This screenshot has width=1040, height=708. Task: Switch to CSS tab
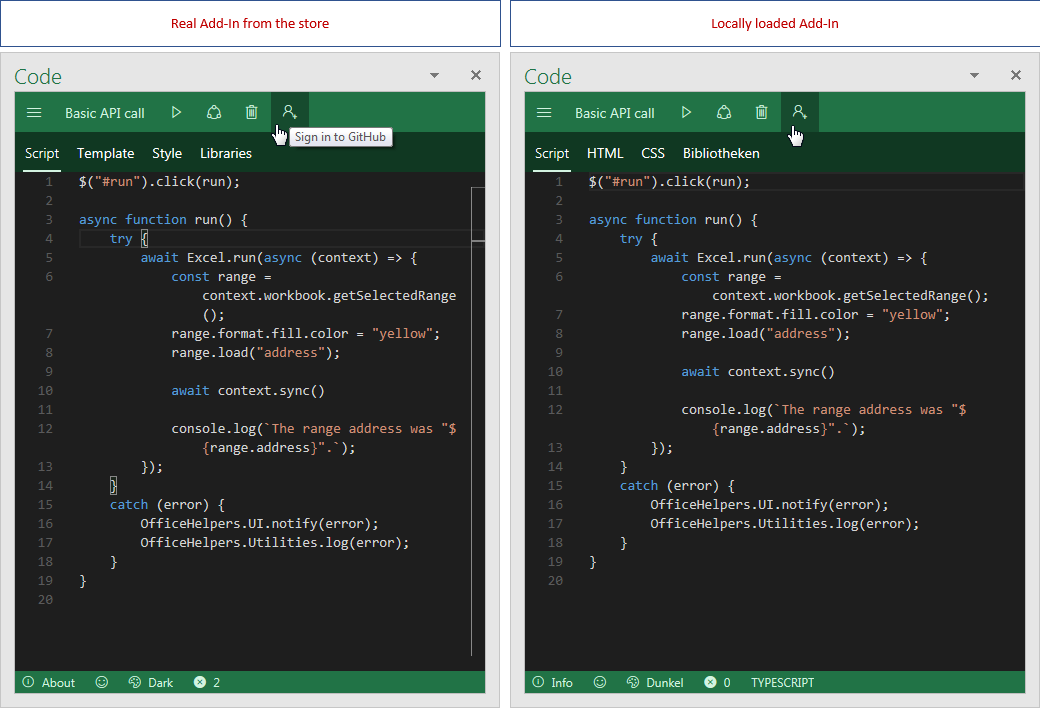coord(653,153)
